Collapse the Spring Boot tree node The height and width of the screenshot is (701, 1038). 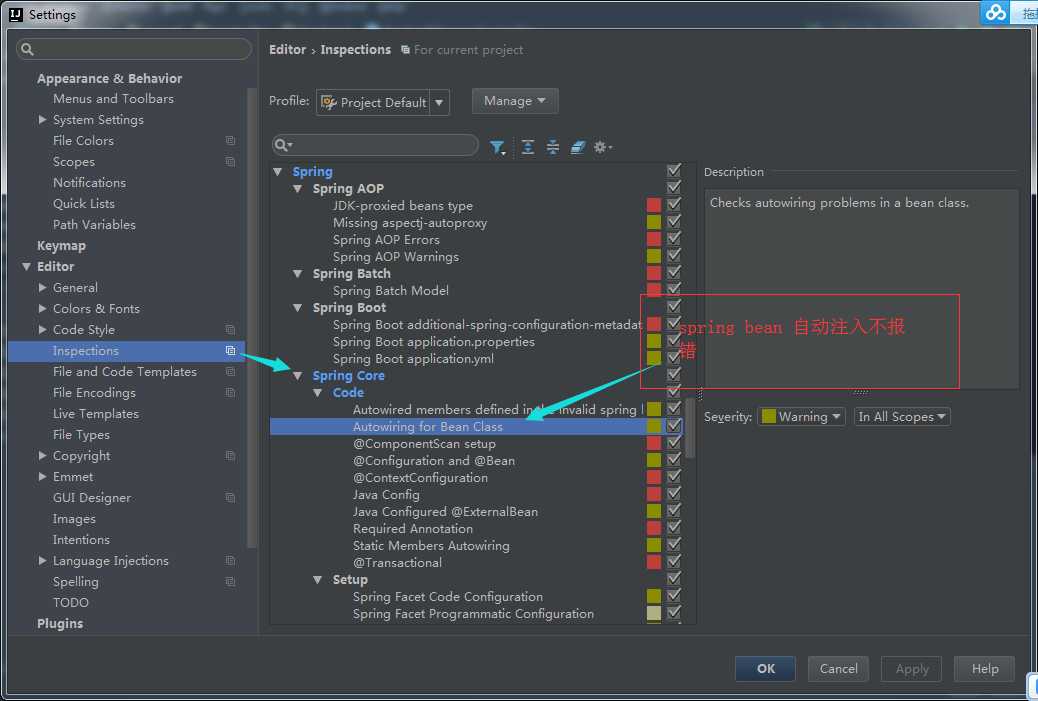pos(298,307)
